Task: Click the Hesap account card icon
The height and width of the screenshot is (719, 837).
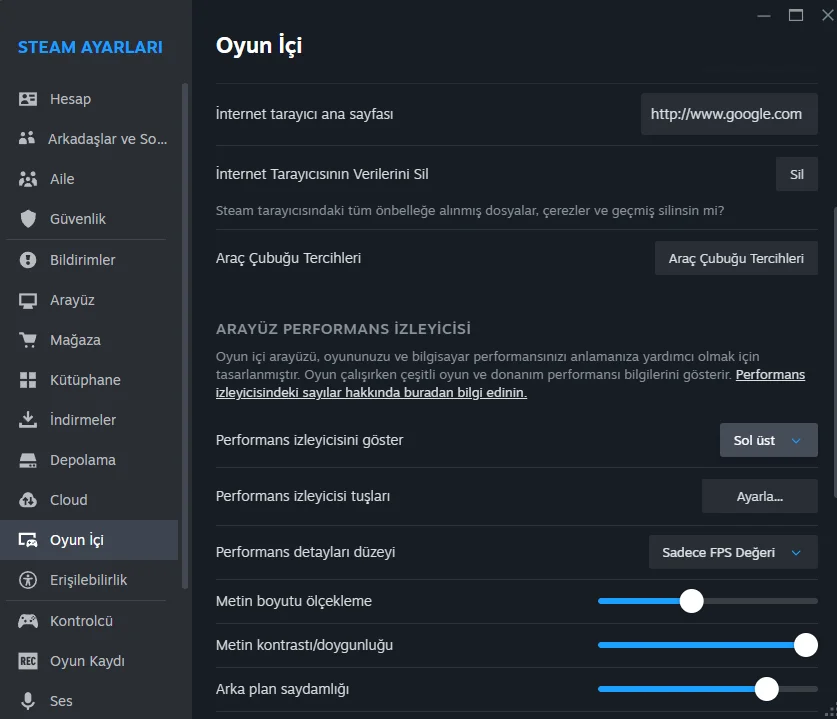Action: pos(28,99)
